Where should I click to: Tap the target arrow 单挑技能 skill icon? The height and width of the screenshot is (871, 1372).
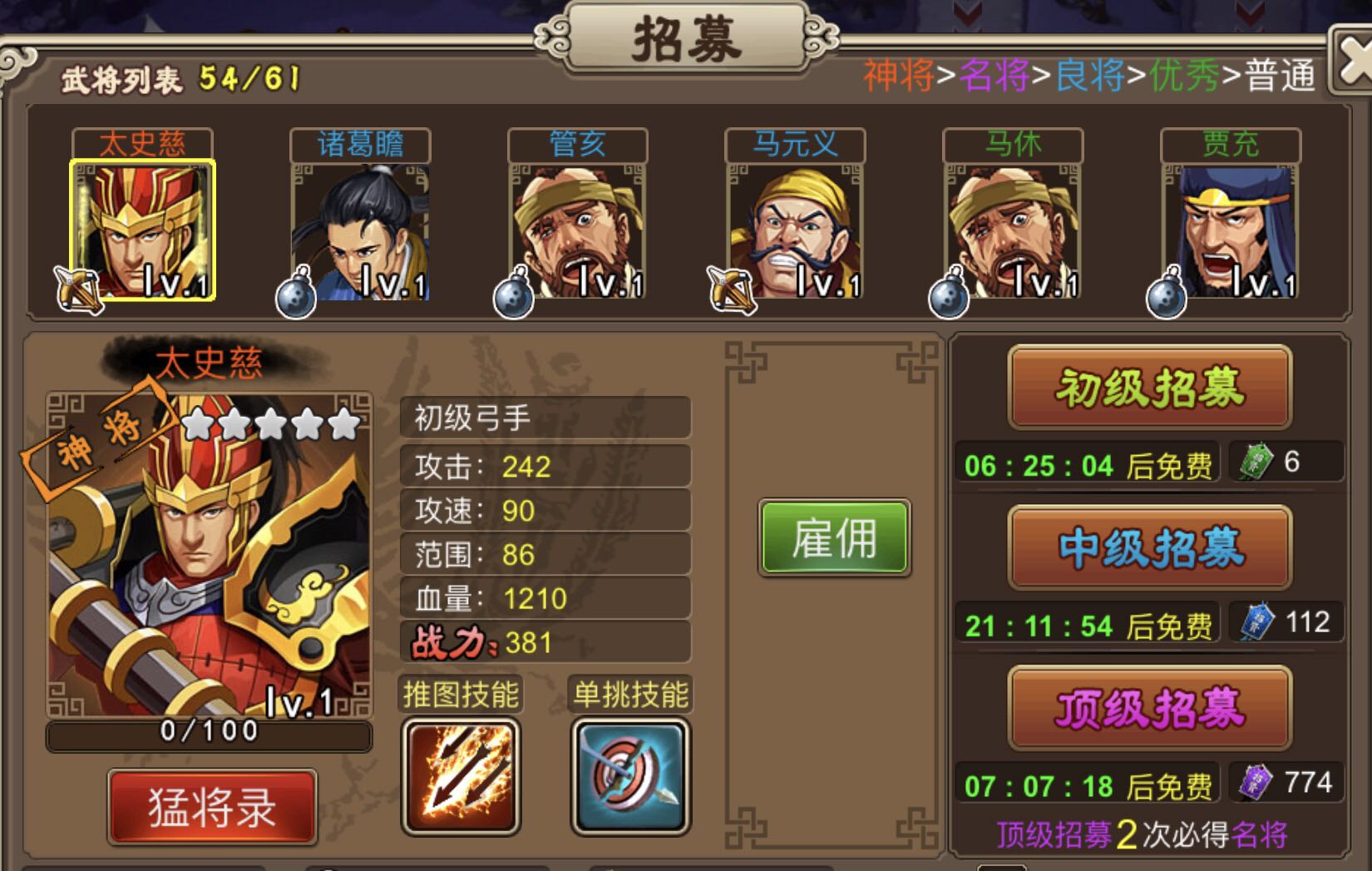[x=631, y=777]
